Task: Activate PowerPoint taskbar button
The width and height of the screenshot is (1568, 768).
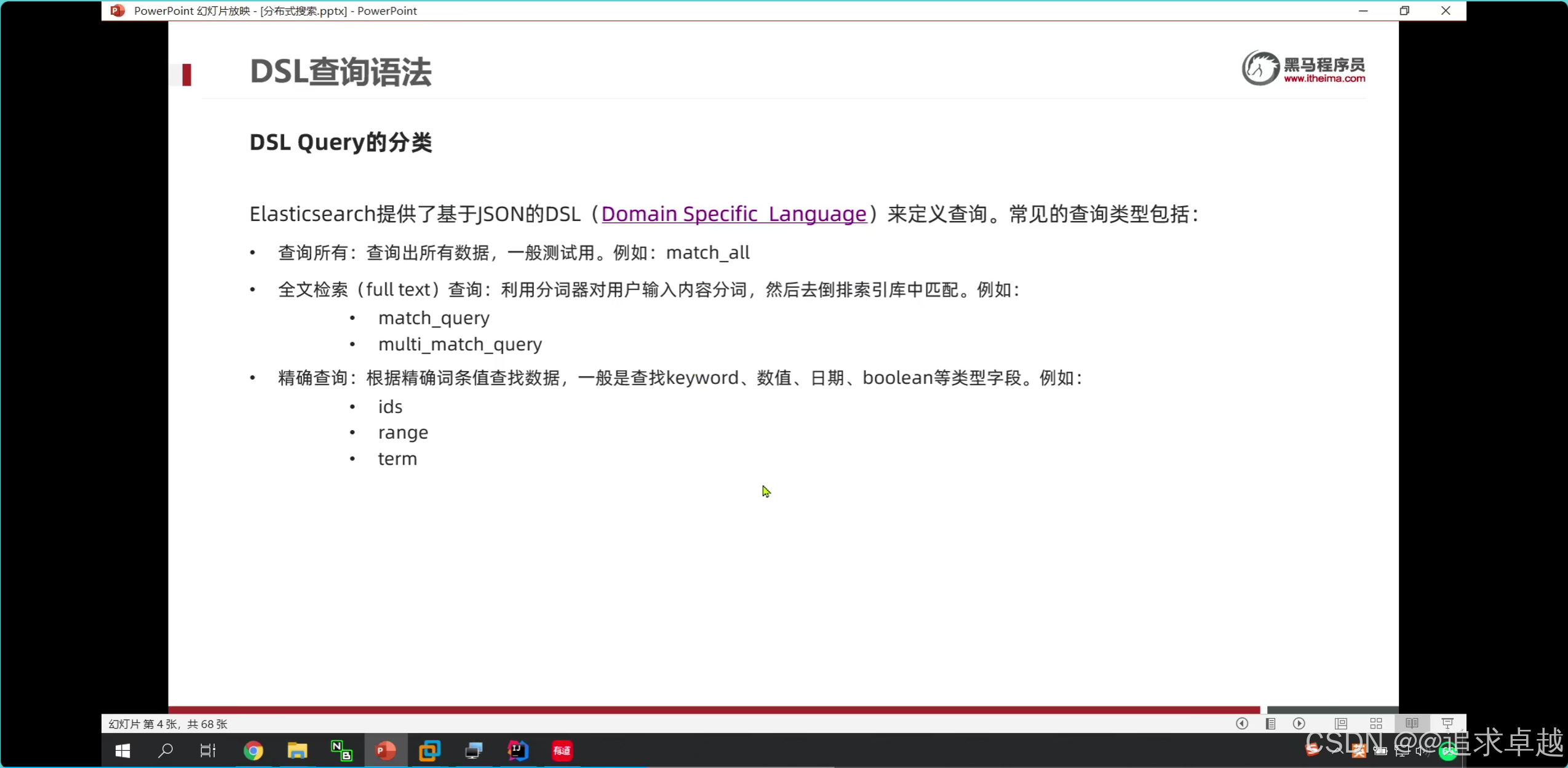Action: coord(386,751)
